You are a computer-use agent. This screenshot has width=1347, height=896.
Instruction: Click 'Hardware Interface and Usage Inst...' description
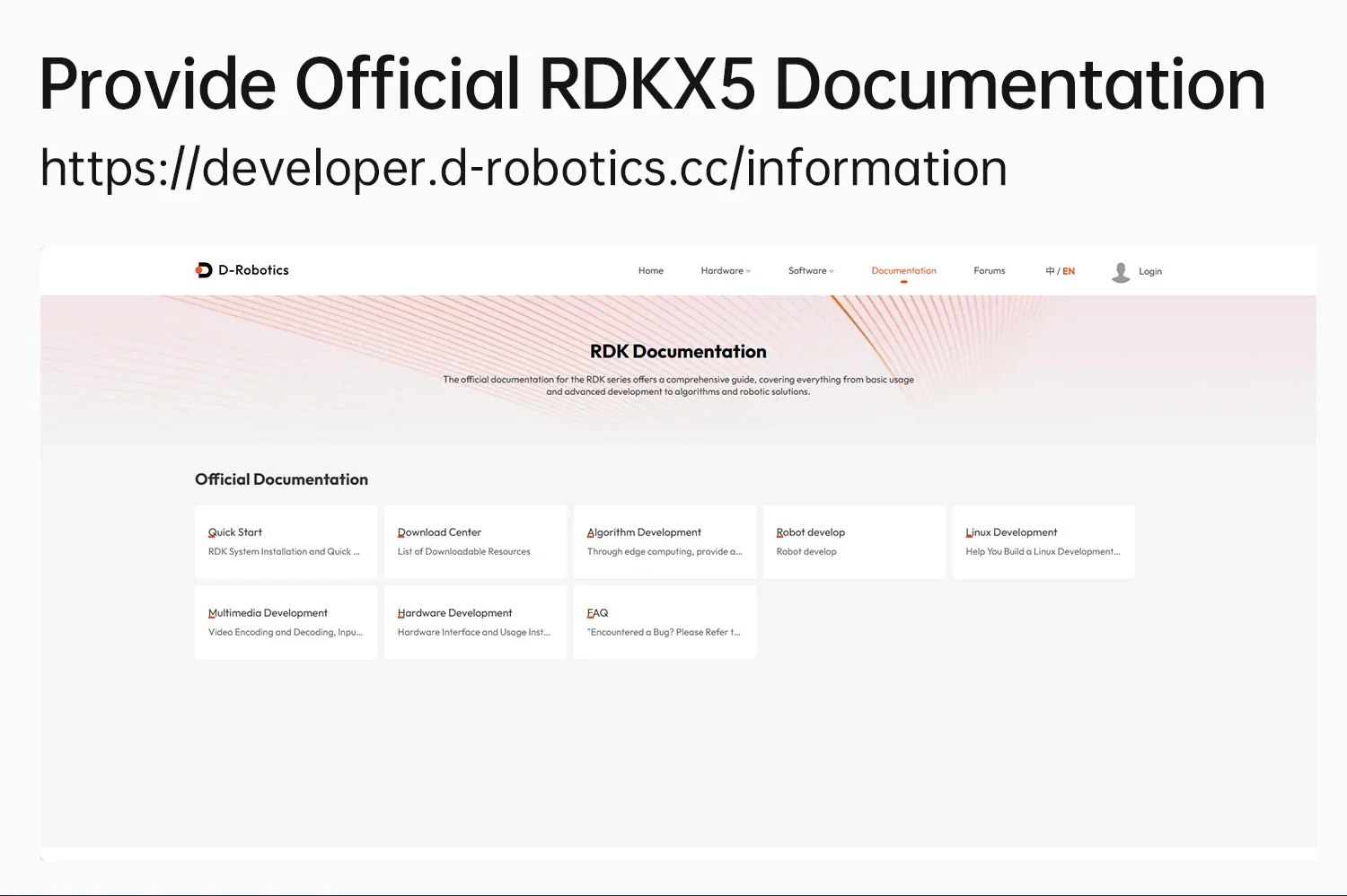tap(474, 633)
